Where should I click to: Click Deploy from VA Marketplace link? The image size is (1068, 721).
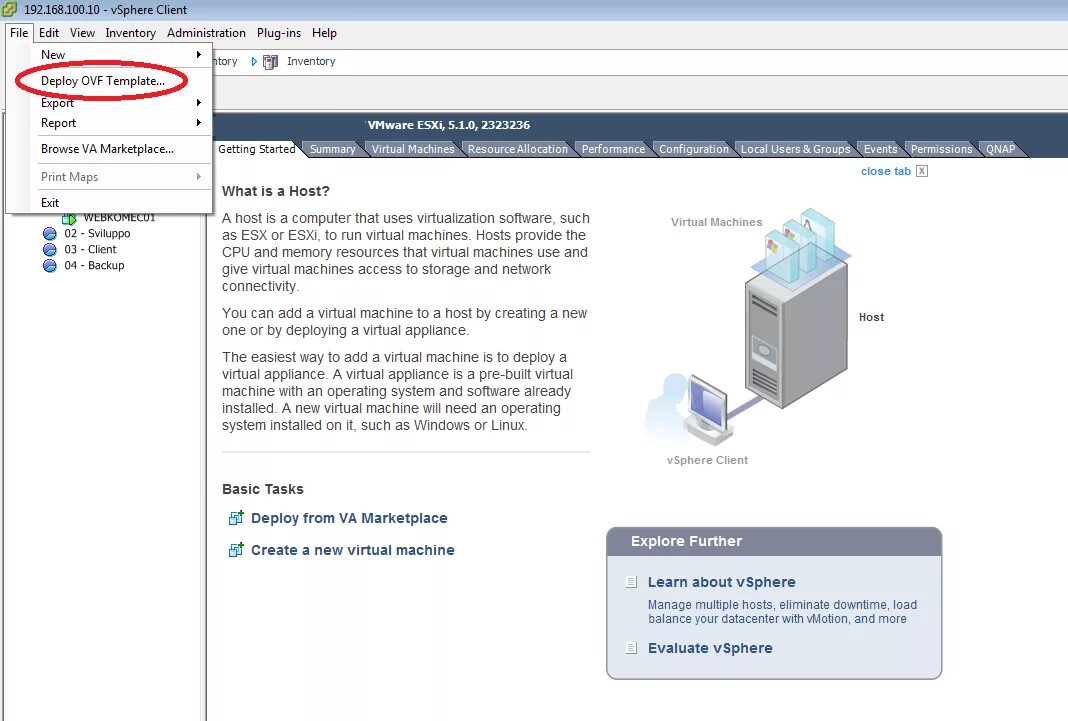(x=349, y=518)
